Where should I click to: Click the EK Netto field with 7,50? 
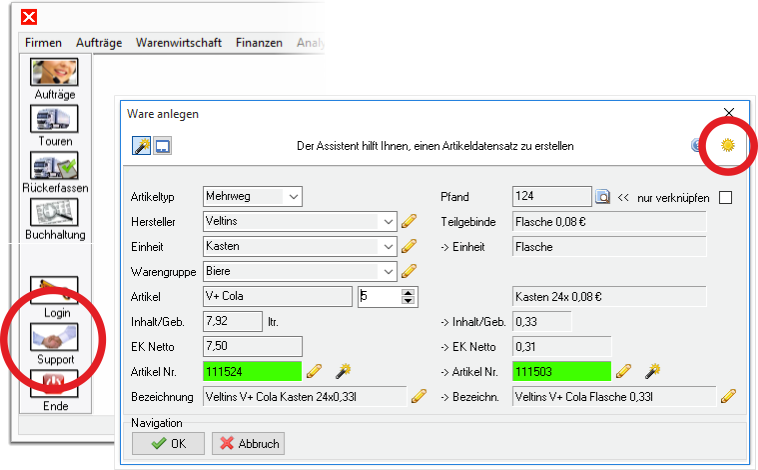pos(253,347)
